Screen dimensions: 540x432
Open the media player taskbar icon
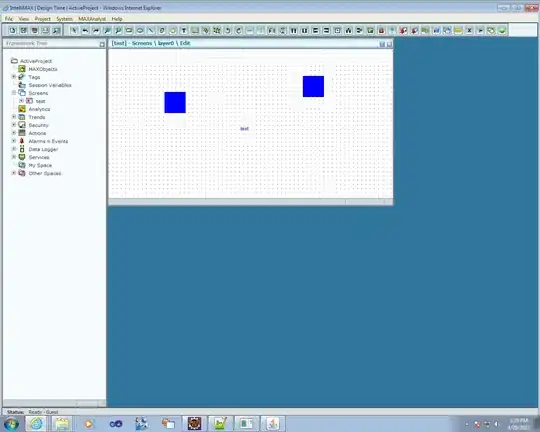click(89, 424)
